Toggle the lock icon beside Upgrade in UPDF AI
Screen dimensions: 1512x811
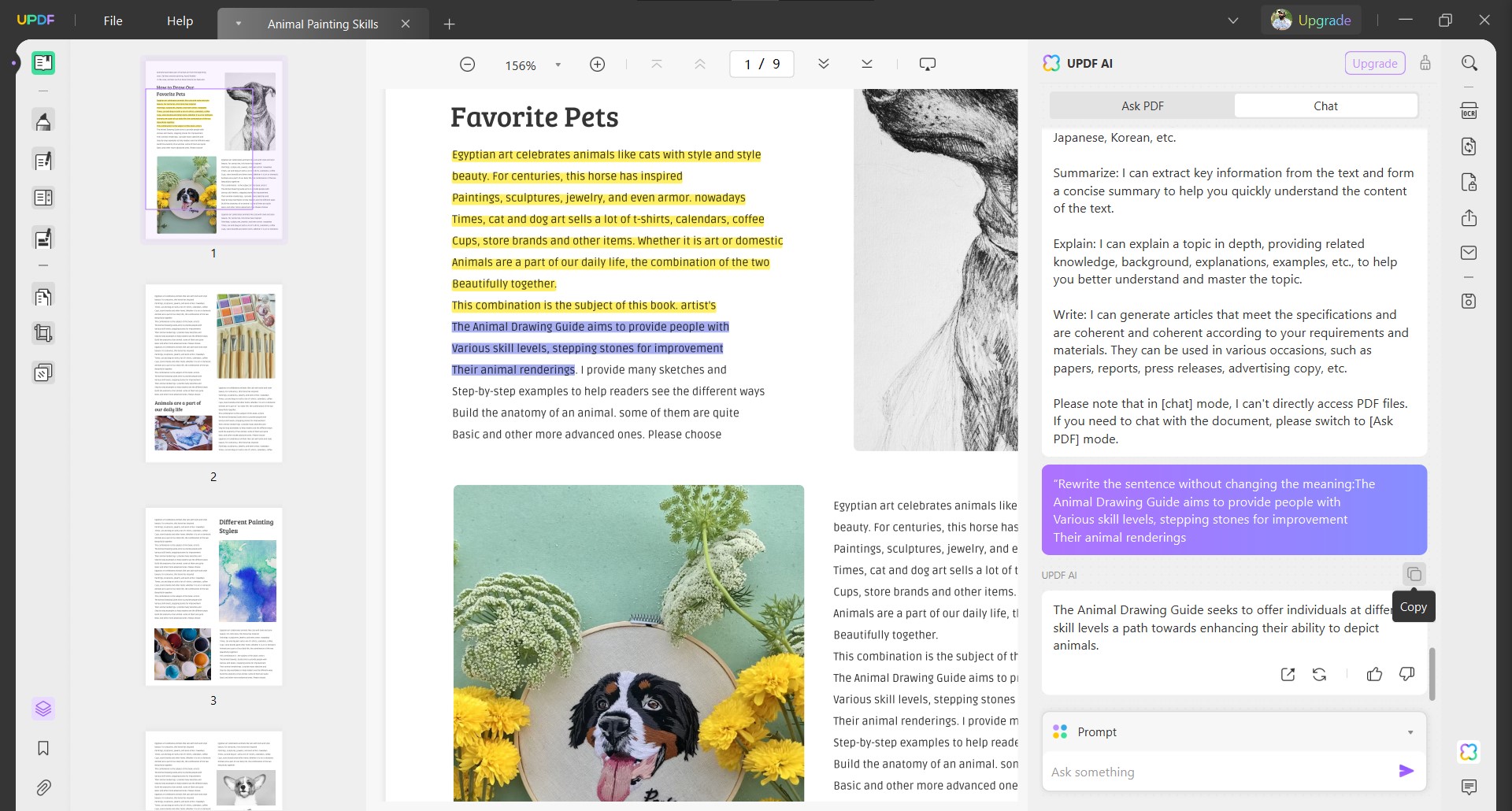pyautogui.click(x=1425, y=63)
